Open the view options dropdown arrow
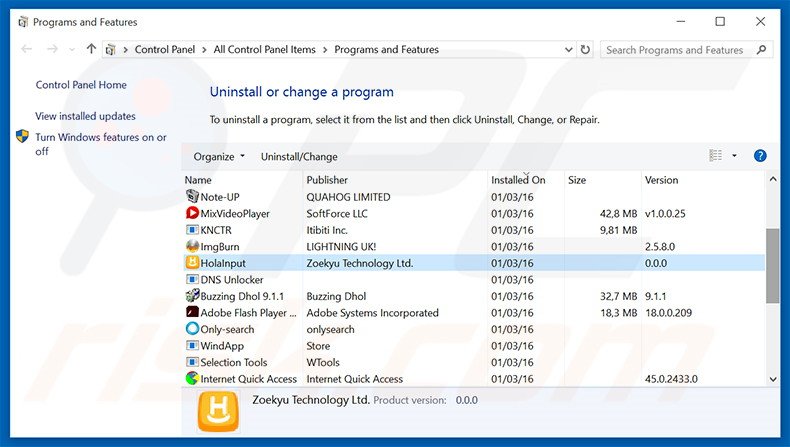790x447 pixels. tap(734, 156)
